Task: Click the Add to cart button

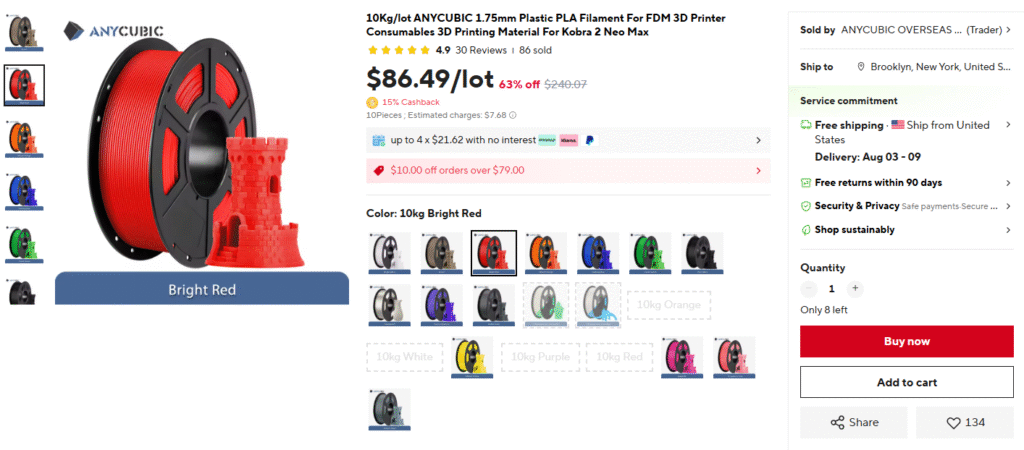Action: [906, 382]
